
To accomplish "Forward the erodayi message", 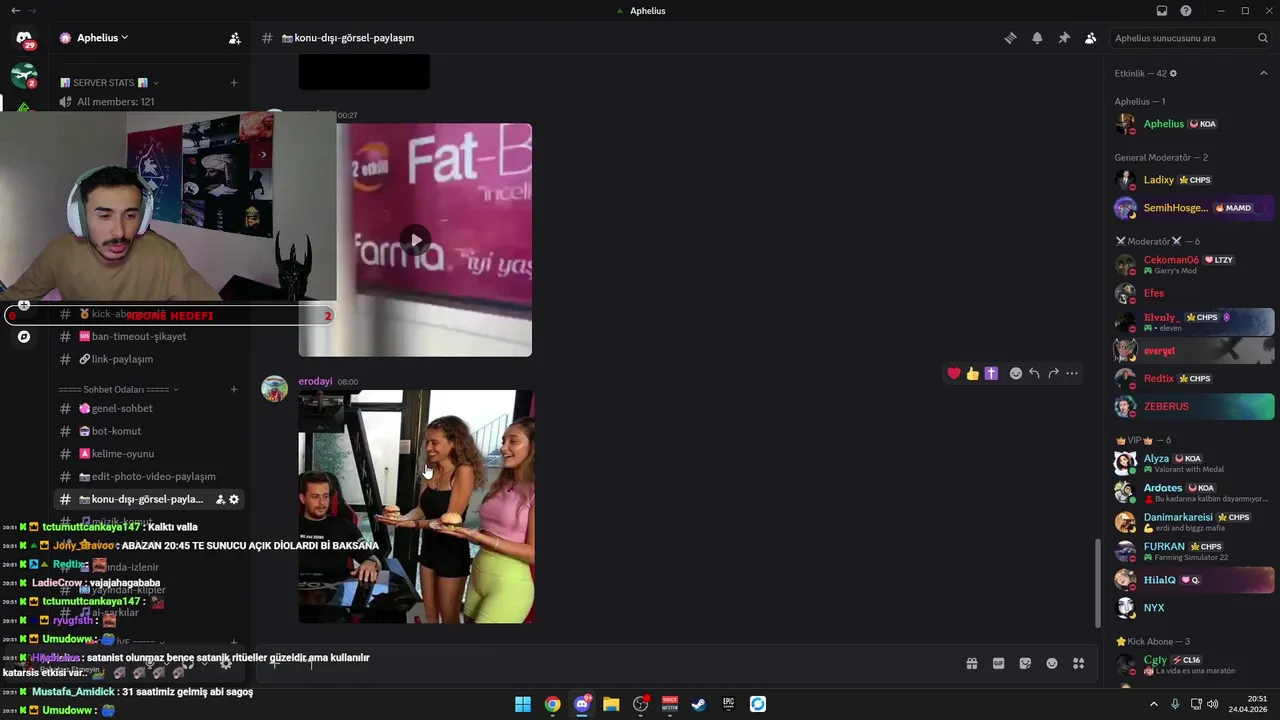I will point(1053,373).
